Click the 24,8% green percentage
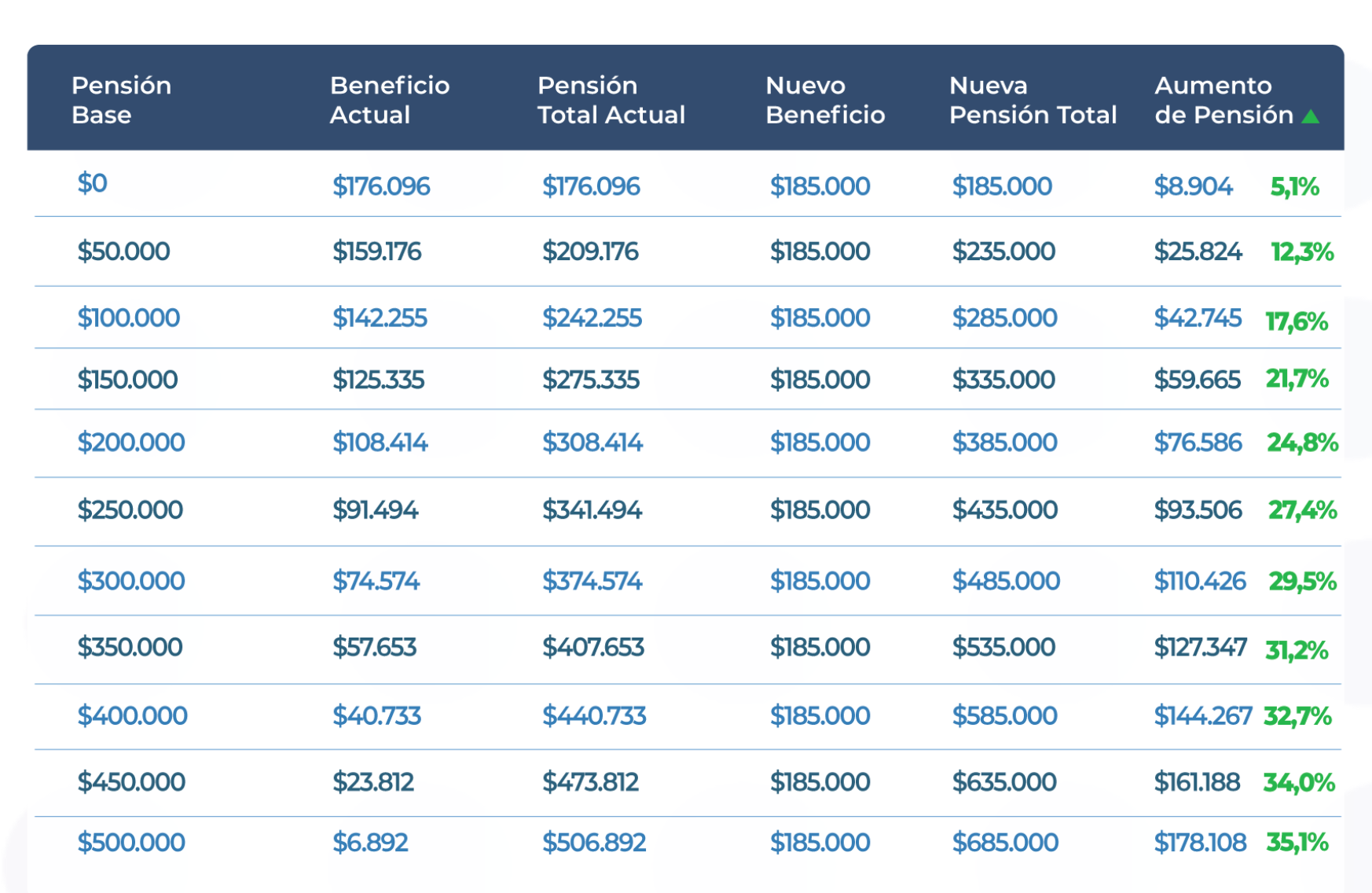This screenshot has width=1372, height=893. coord(1301,443)
